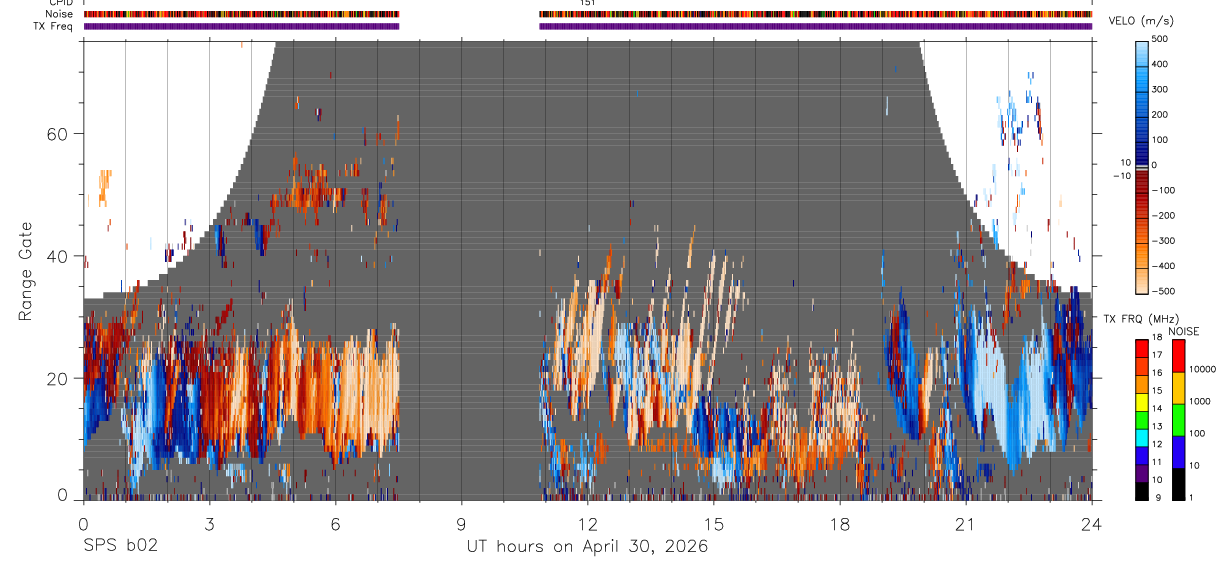This screenshot has width=1228, height=567.
Task: Click the '9' tick on the TX FRQ legend
Action: 1156,497
